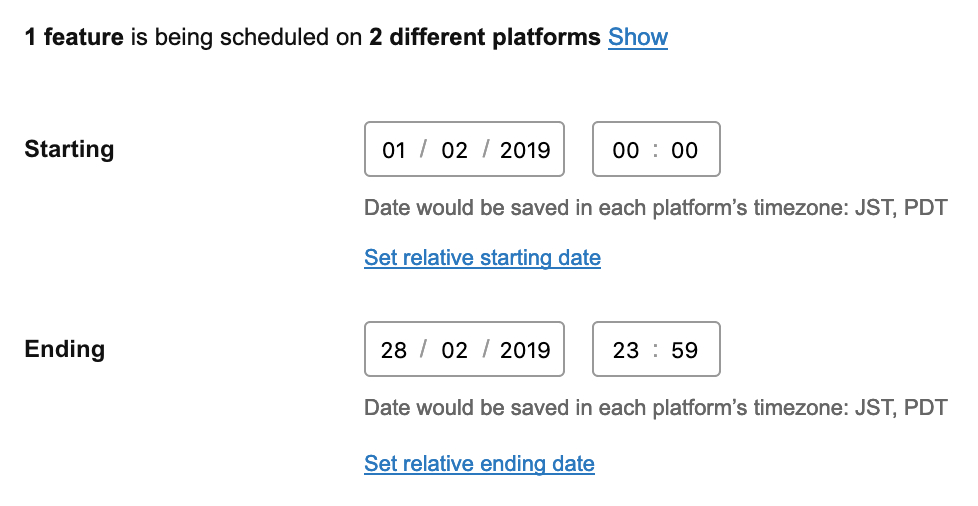This screenshot has width=978, height=506.
Task: Click the Starting hour field showing 00
Action: coord(626,151)
